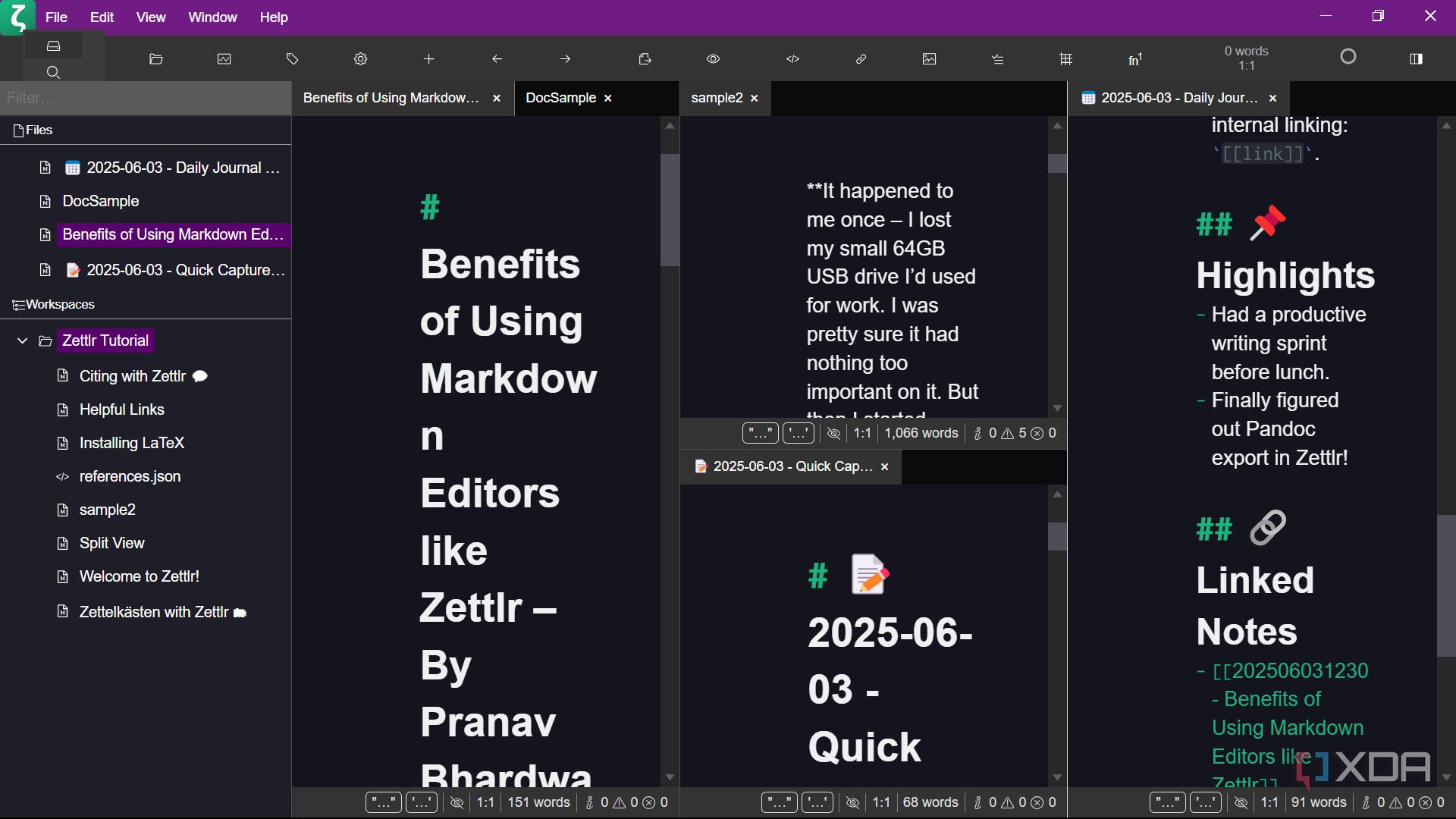The width and height of the screenshot is (1456, 819).
Task: Open the assets manager image icon
Action: tap(224, 59)
